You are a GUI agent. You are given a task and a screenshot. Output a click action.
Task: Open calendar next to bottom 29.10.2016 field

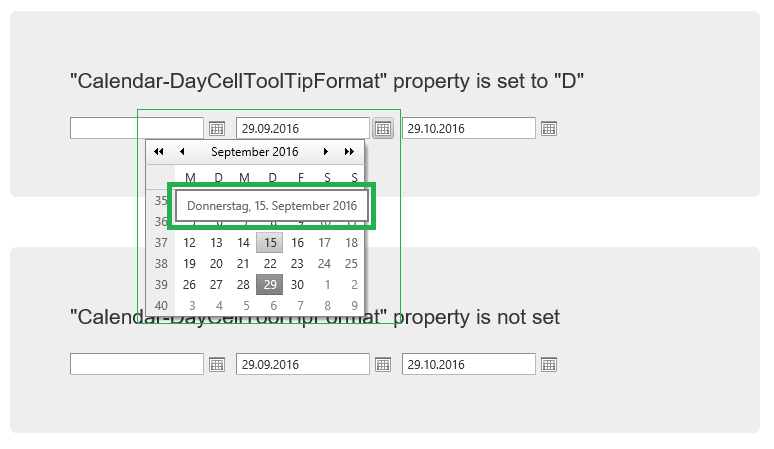(549, 365)
